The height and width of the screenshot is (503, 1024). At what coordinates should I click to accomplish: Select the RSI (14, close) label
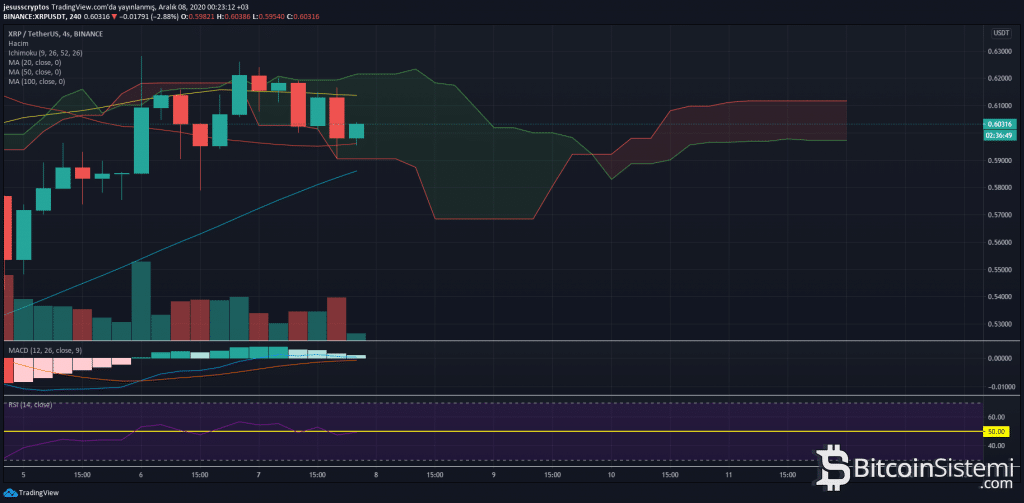click(28, 405)
